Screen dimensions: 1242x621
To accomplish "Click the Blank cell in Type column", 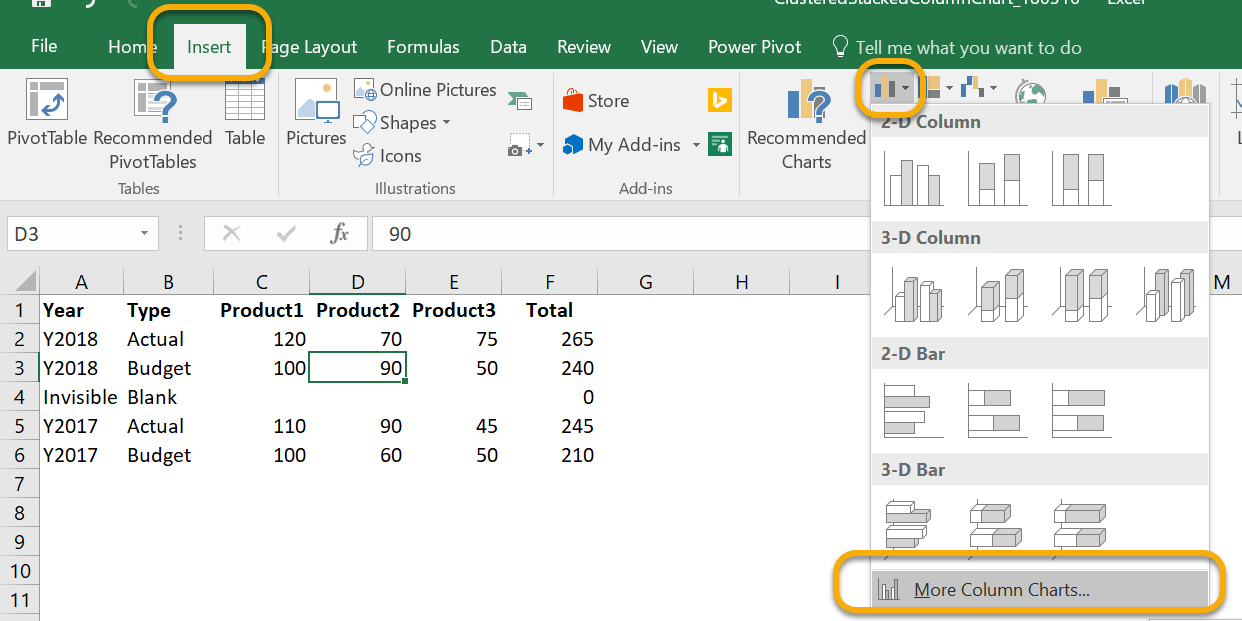I will click(x=167, y=397).
